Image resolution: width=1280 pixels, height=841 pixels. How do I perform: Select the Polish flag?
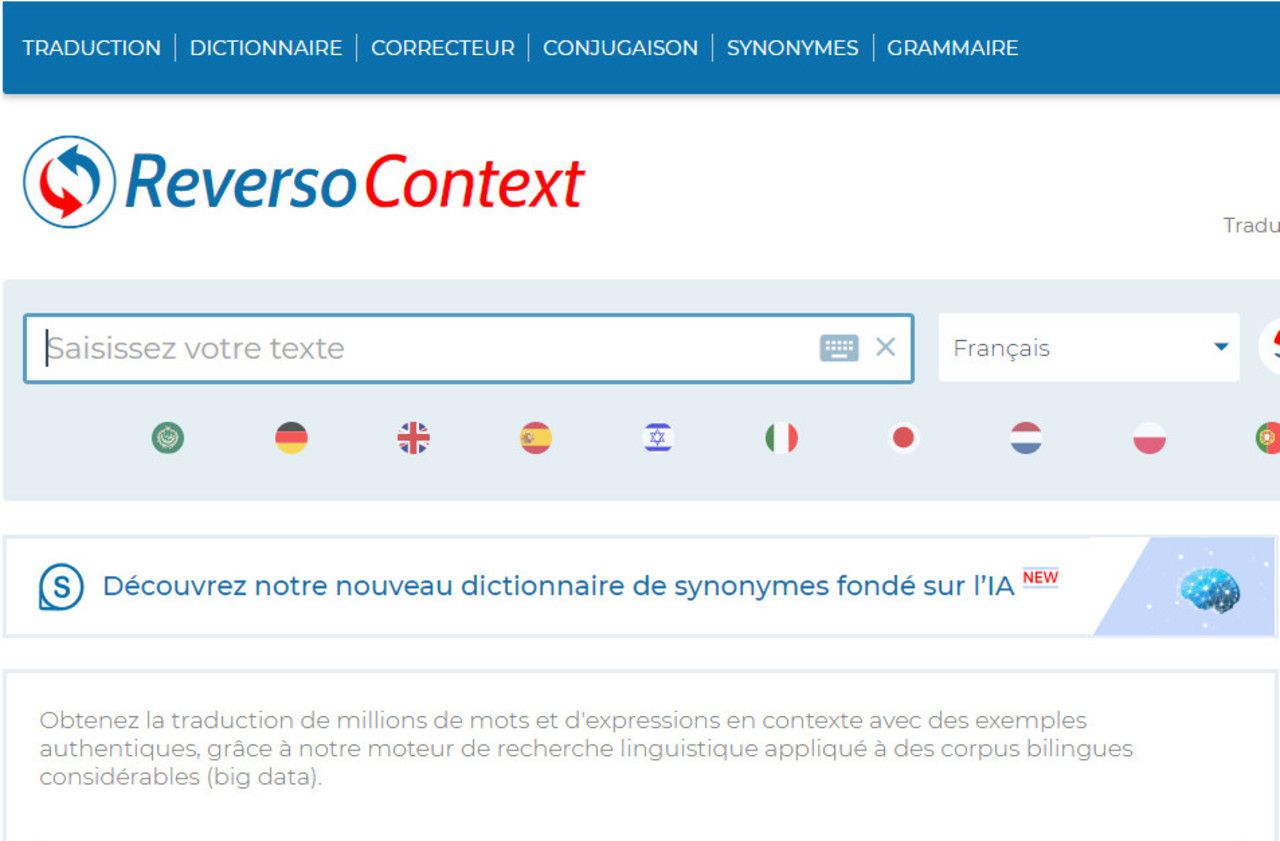tap(1149, 438)
